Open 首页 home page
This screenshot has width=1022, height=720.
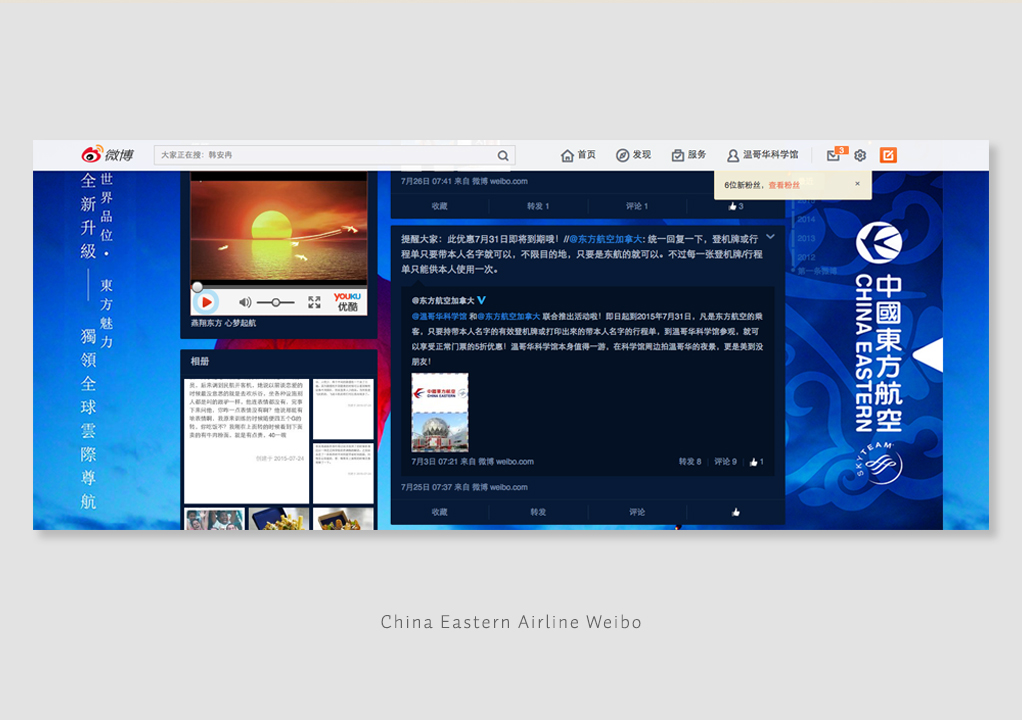[x=578, y=155]
